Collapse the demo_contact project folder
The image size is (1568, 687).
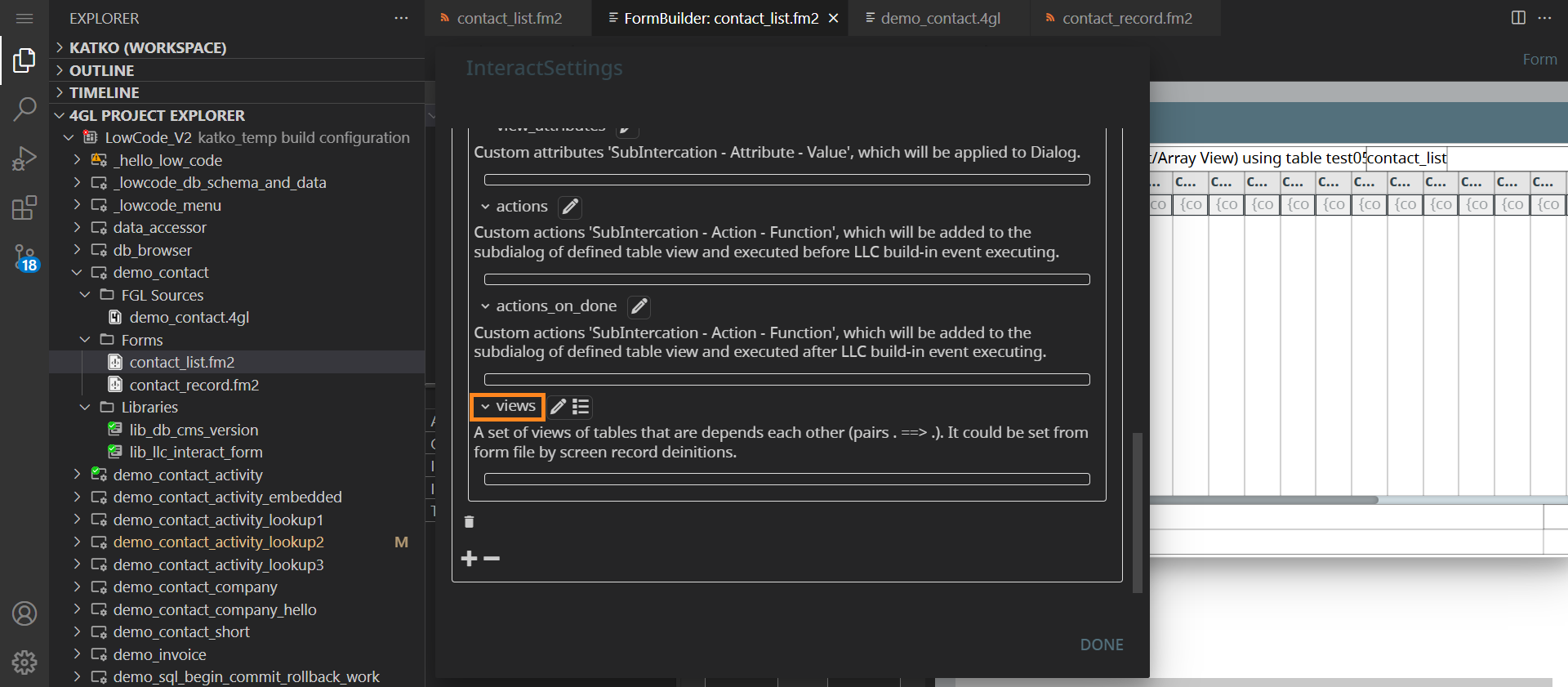coord(77,273)
